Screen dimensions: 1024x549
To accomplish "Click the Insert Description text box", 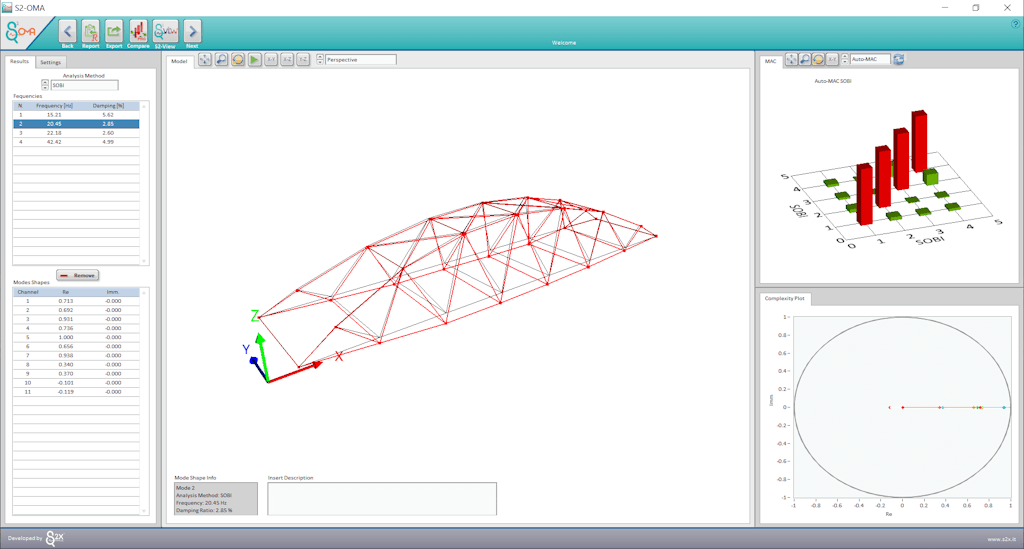I will click(382, 499).
